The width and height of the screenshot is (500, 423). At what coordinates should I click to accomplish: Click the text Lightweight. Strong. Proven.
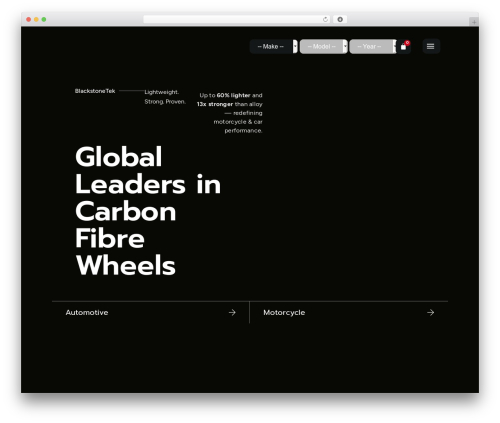[165, 97]
